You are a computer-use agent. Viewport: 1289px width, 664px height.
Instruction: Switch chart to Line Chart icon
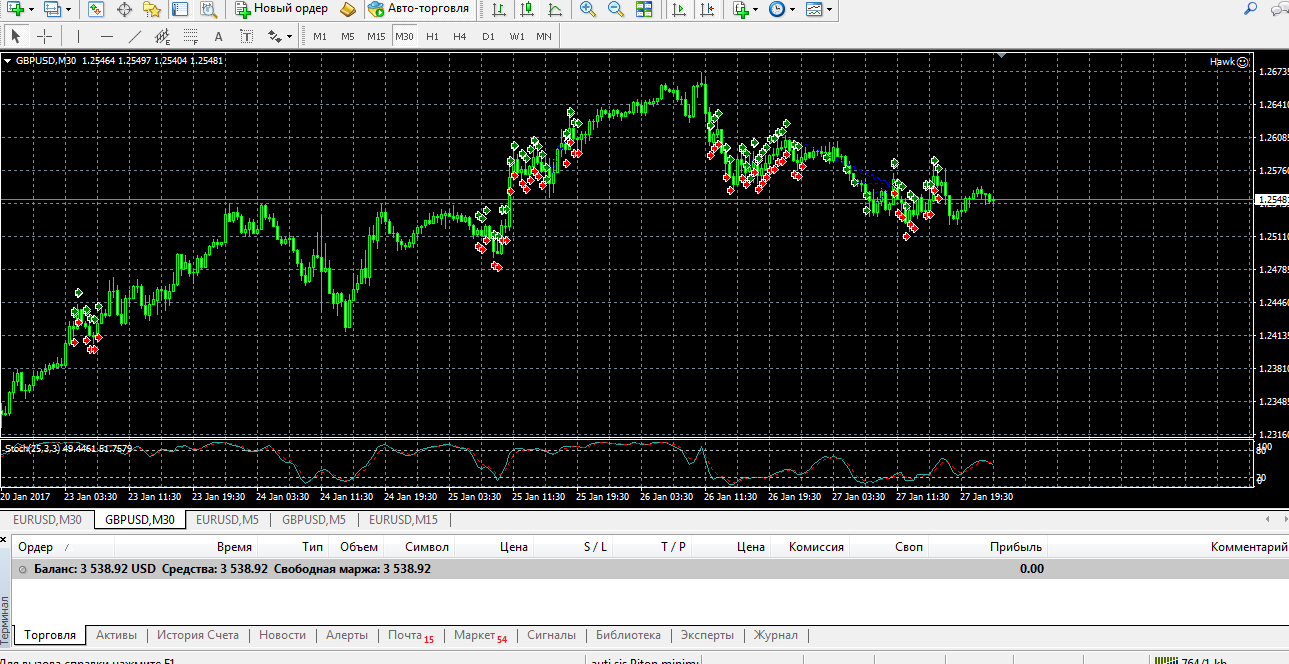pyautogui.click(x=554, y=9)
